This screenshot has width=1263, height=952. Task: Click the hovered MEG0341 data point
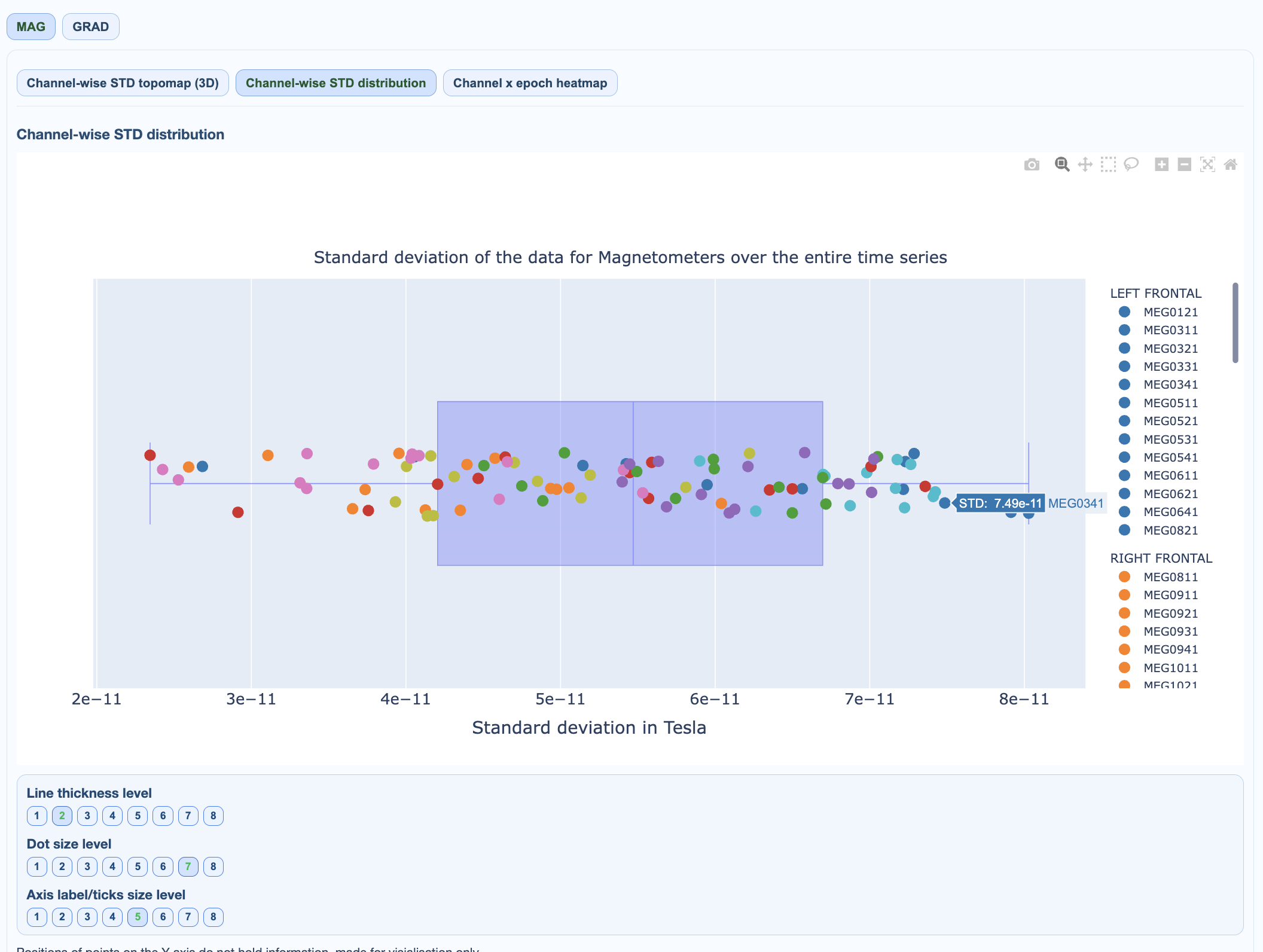coord(944,503)
